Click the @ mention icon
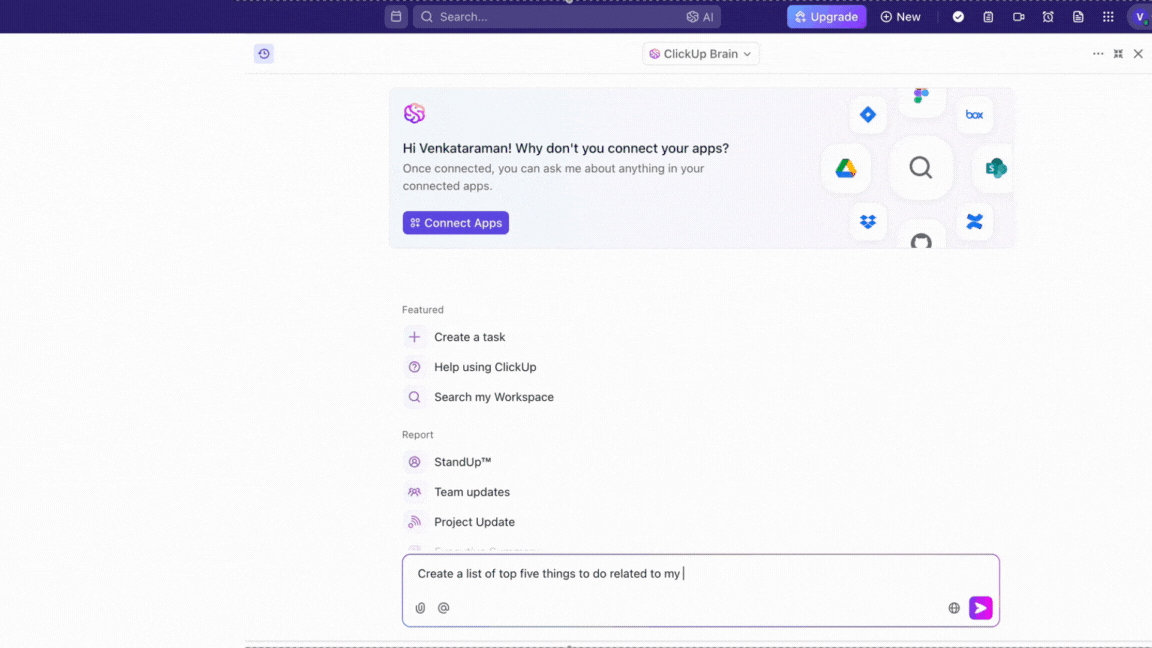The width and height of the screenshot is (1152, 648). [x=444, y=608]
